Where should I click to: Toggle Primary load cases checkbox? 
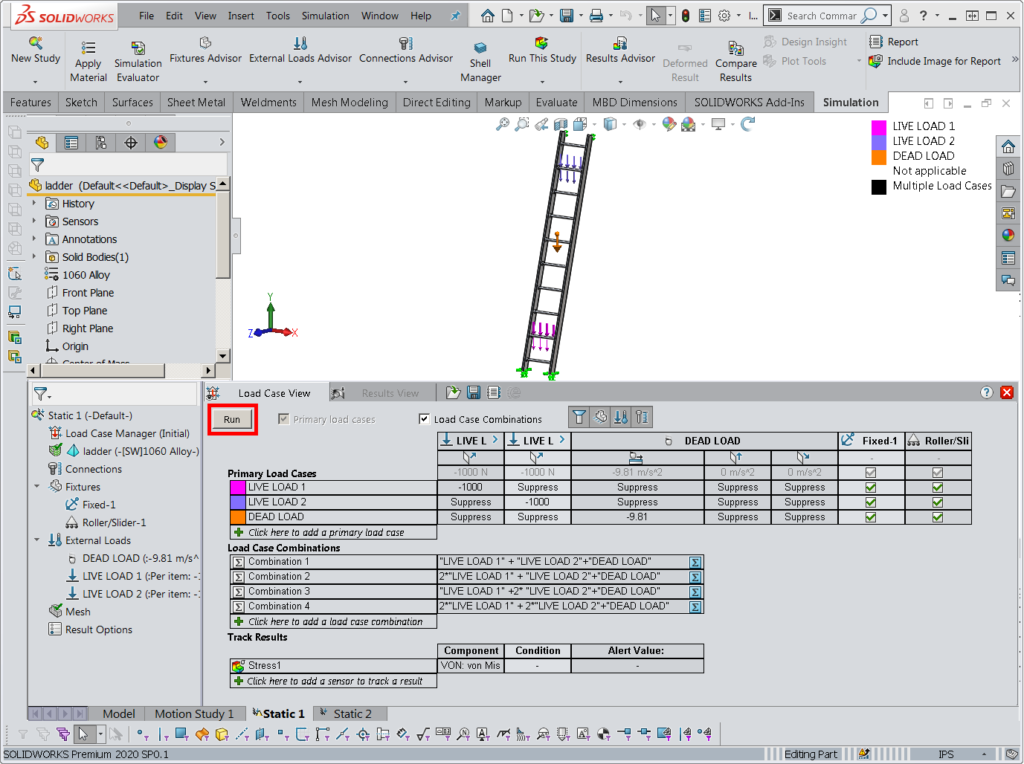pos(283,419)
